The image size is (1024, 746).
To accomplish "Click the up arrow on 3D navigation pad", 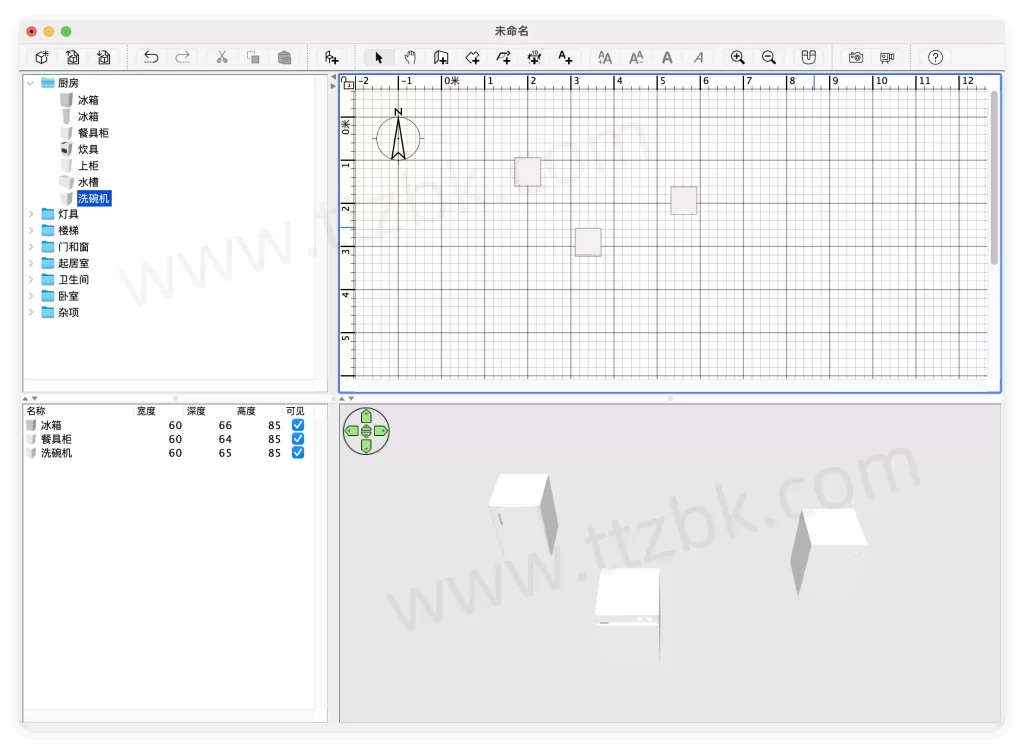I will (366, 416).
